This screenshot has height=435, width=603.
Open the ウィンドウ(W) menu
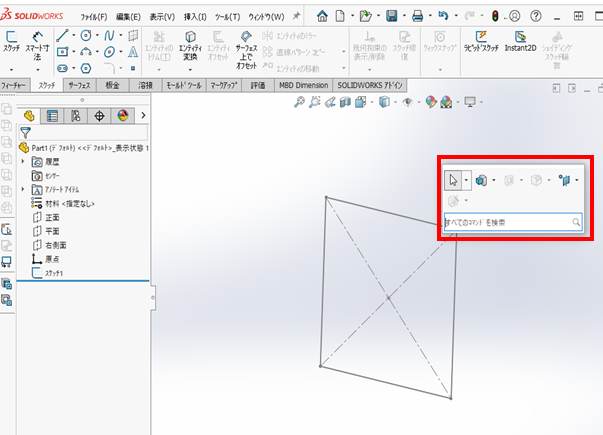coord(267,17)
